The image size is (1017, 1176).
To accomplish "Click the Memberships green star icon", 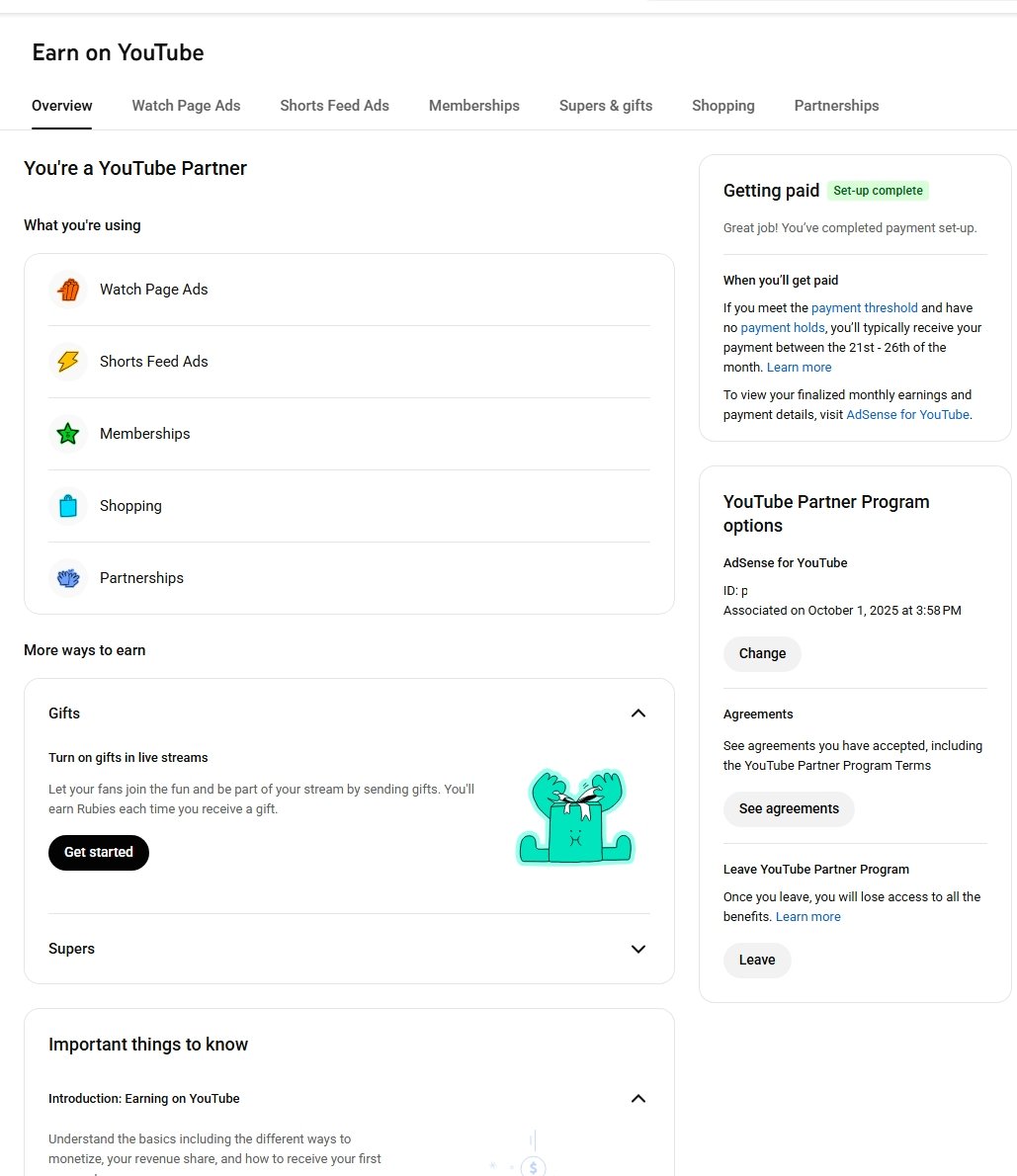I will (x=68, y=434).
